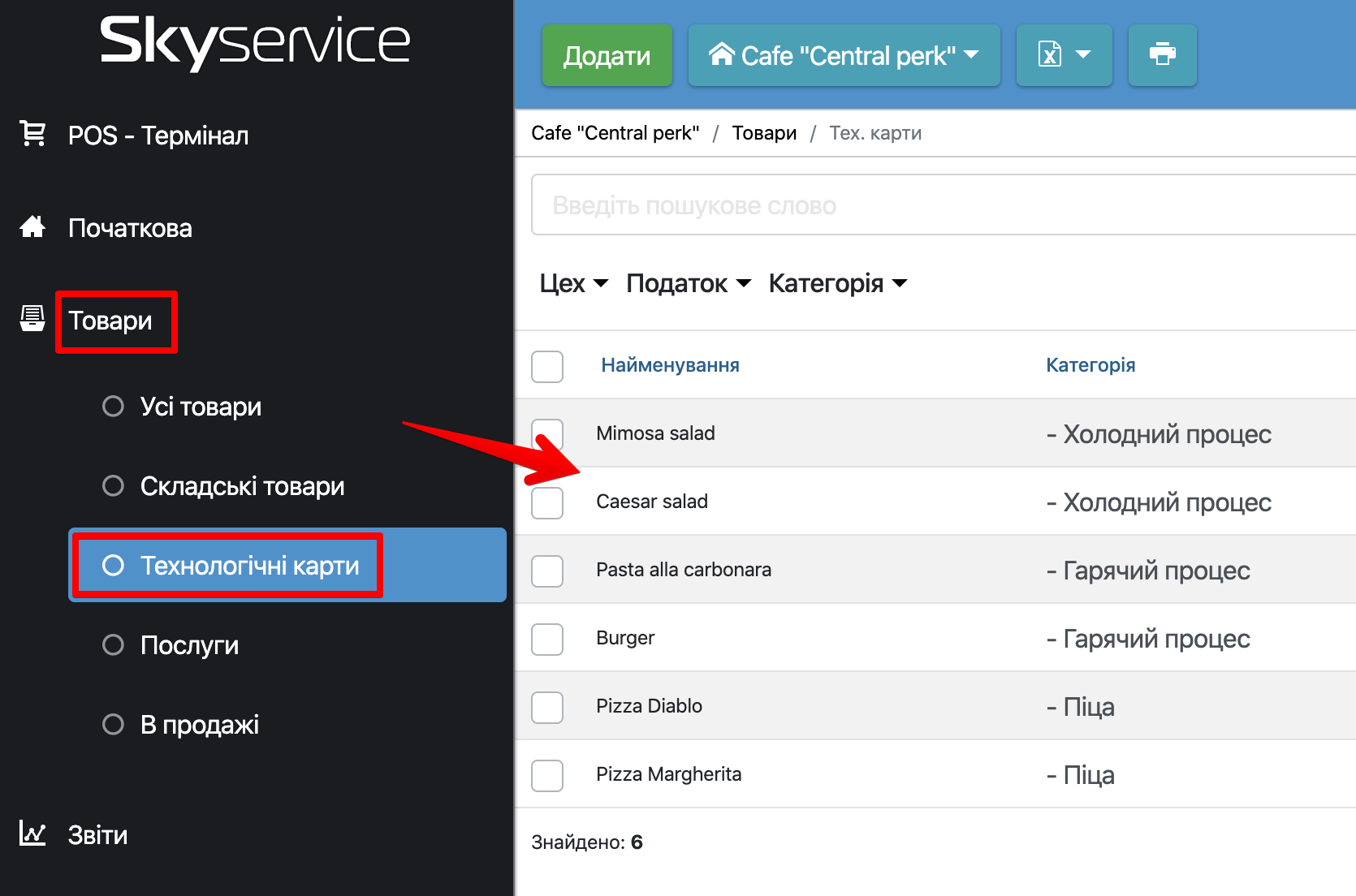The height and width of the screenshot is (896, 1356).
Task: Click the Звіти chart icon
Action: pyautogui.click(x=32, y=834)
